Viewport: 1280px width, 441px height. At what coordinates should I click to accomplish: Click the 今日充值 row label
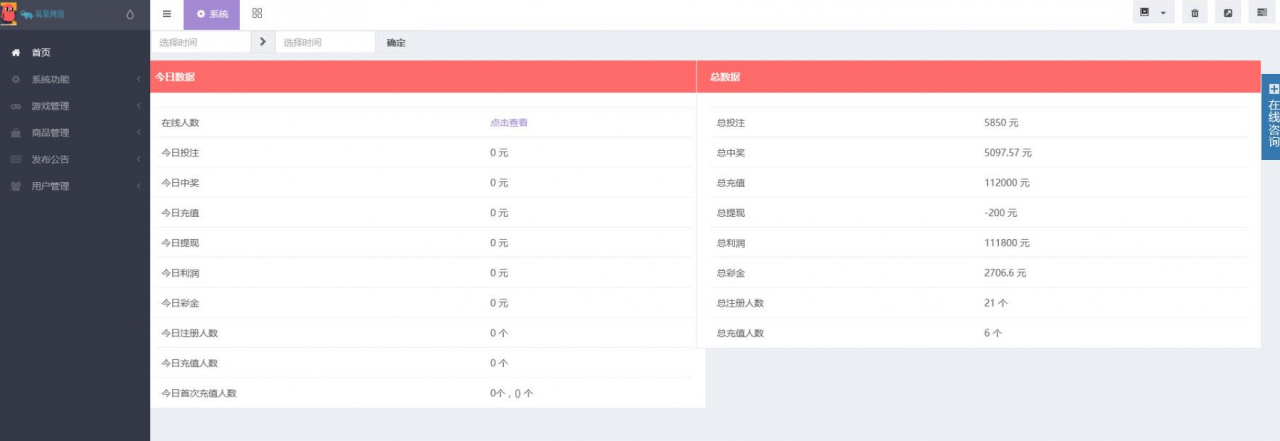coord(181,213)
